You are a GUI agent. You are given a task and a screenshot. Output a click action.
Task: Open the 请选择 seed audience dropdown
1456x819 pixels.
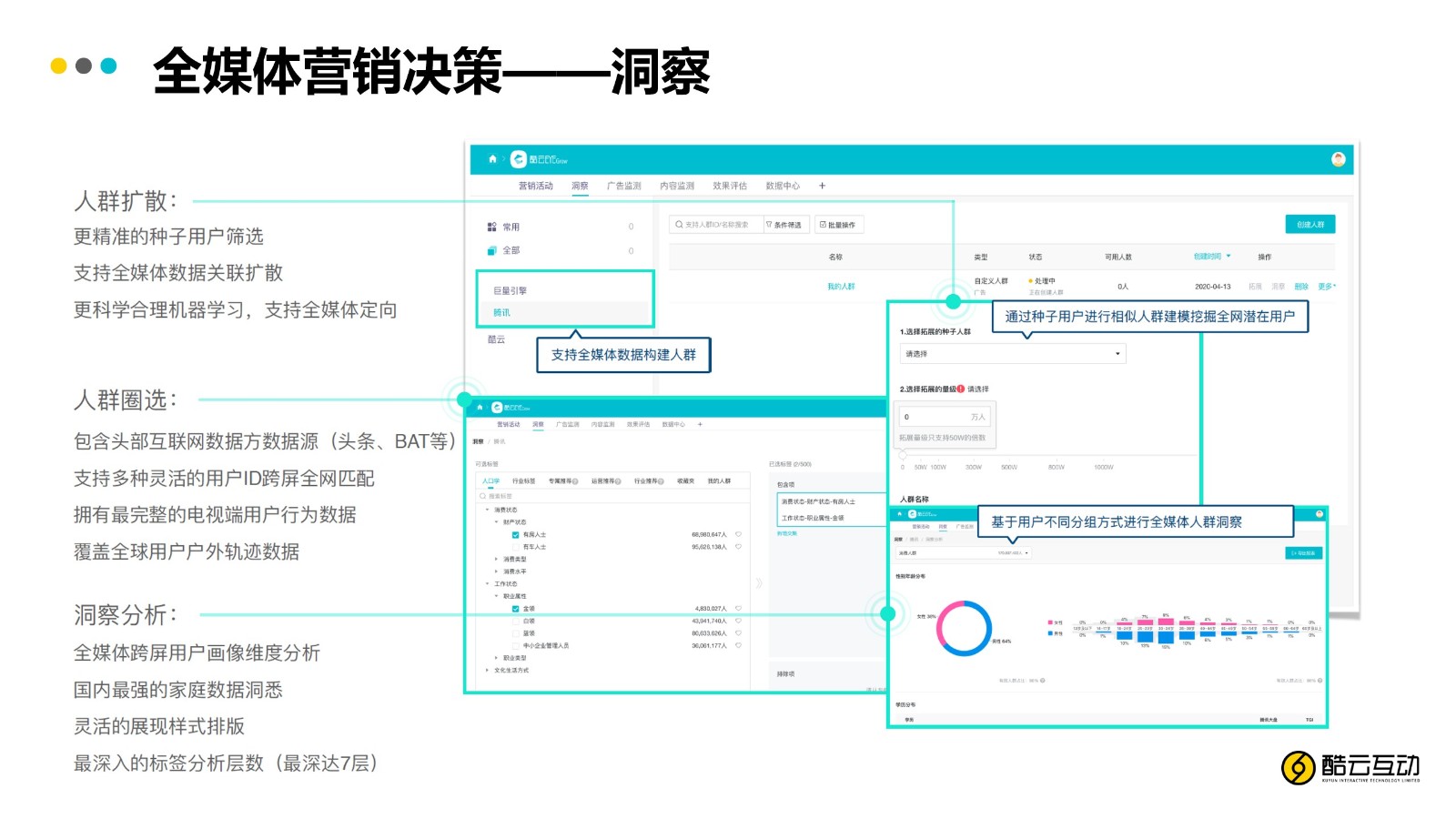1012,354
